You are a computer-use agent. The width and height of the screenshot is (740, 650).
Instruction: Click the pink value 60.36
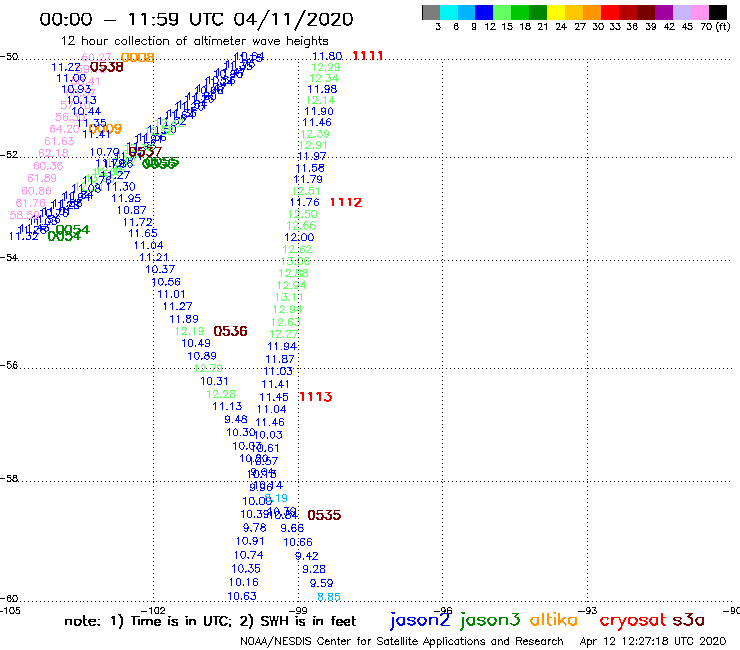click(x=48, y=166)
